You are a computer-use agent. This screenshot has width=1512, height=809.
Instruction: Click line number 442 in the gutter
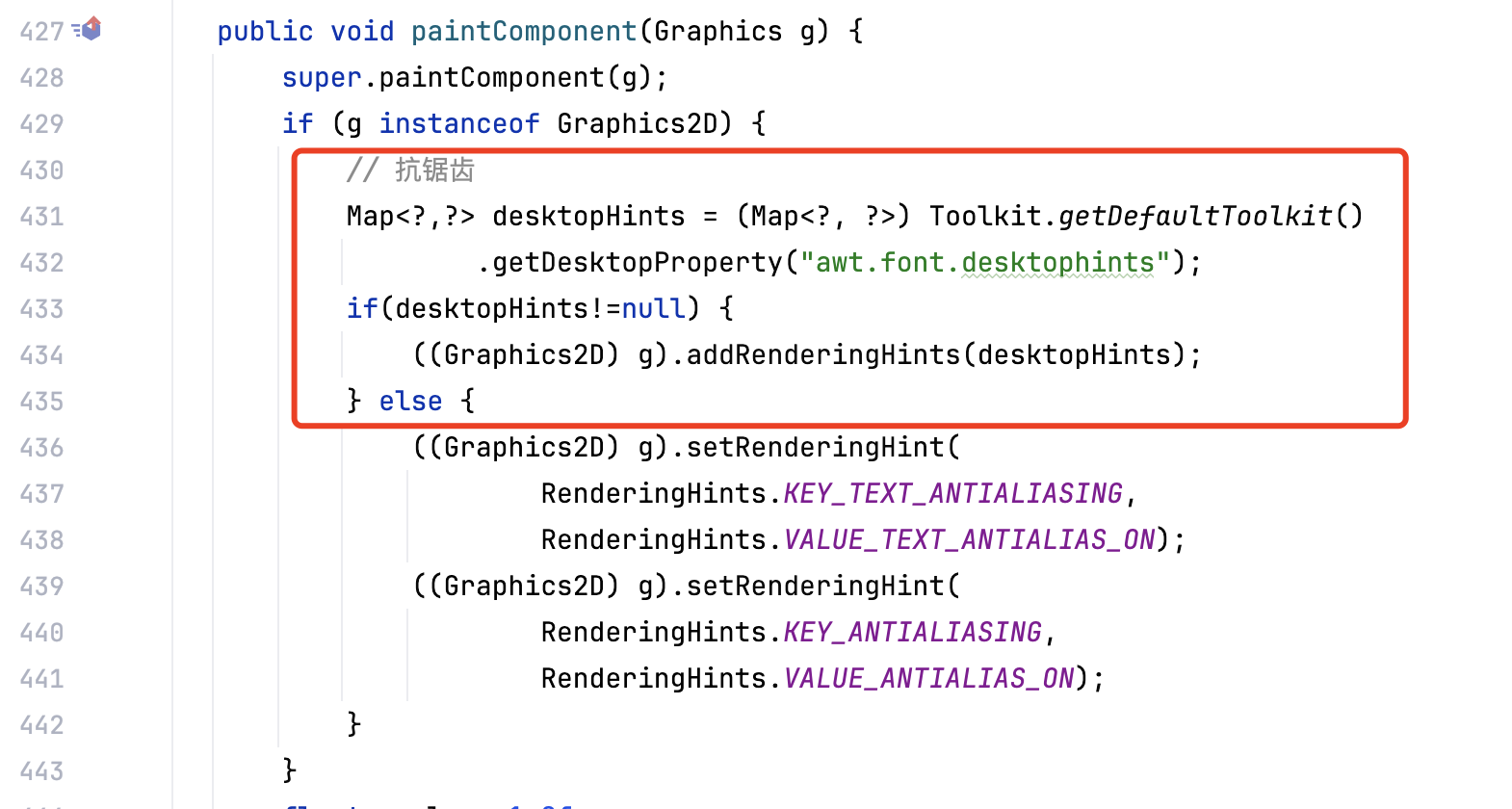click(x=41, y=725)
